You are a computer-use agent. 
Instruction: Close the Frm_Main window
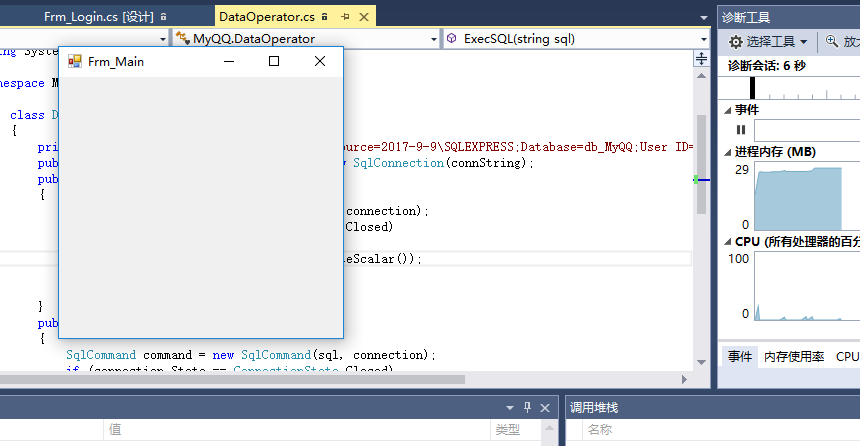[320, 61]
